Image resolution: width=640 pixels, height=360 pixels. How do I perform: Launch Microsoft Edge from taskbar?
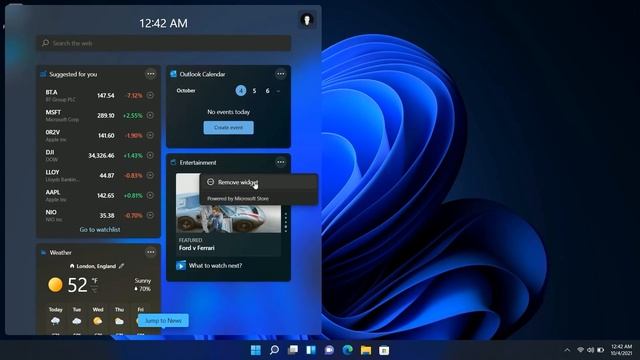(347, 350)
